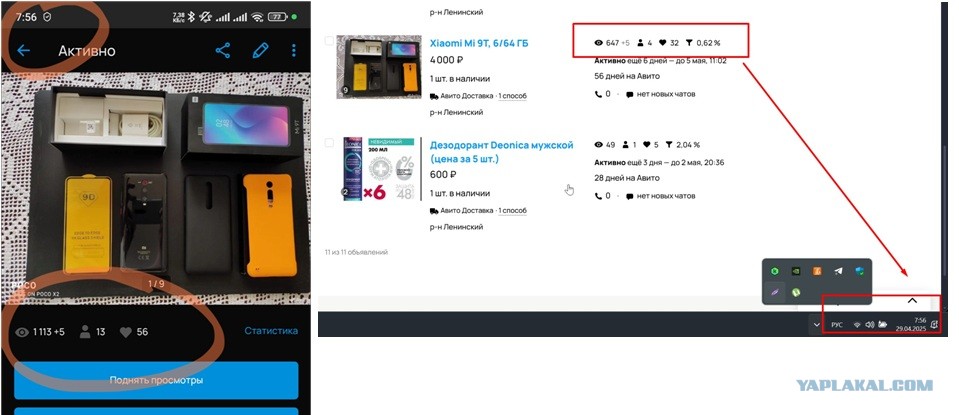The image size is (959, 415).
Task: Open the Wi-Fi network icon in taskbar
Action: pyautogui.click(x=857, y=325)
